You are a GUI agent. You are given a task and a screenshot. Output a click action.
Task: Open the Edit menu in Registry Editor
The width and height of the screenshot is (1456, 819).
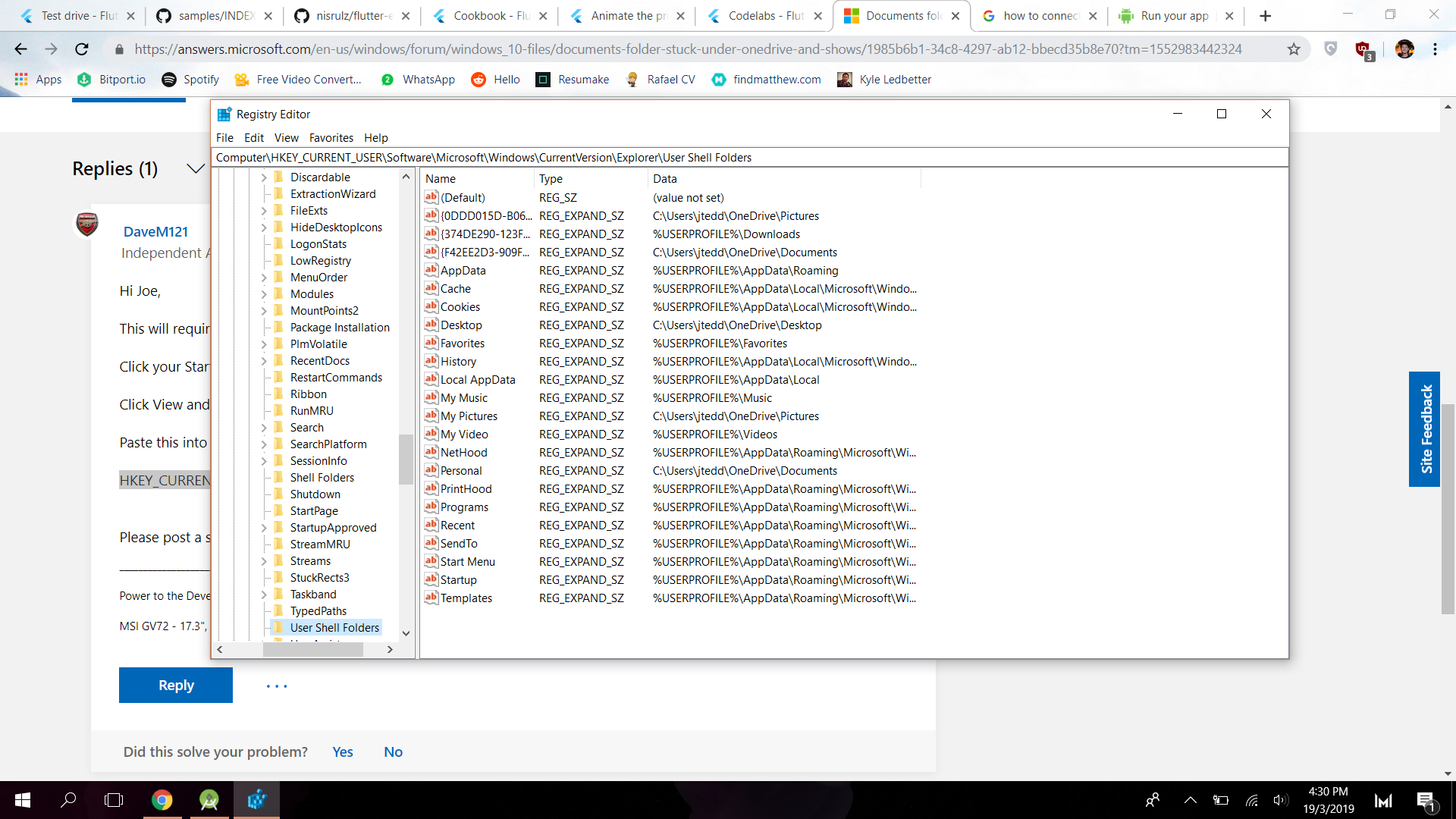click(x=254, y=138)
